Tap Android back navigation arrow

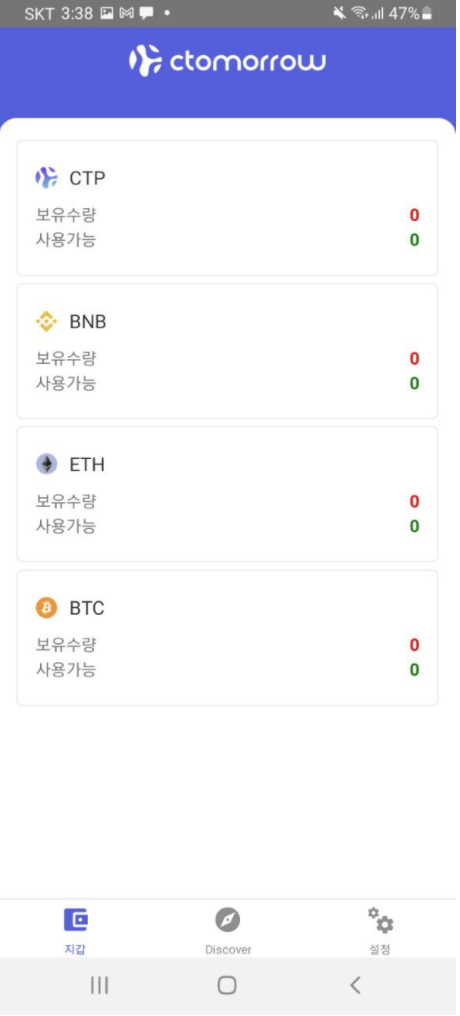(x=354, y=985)
